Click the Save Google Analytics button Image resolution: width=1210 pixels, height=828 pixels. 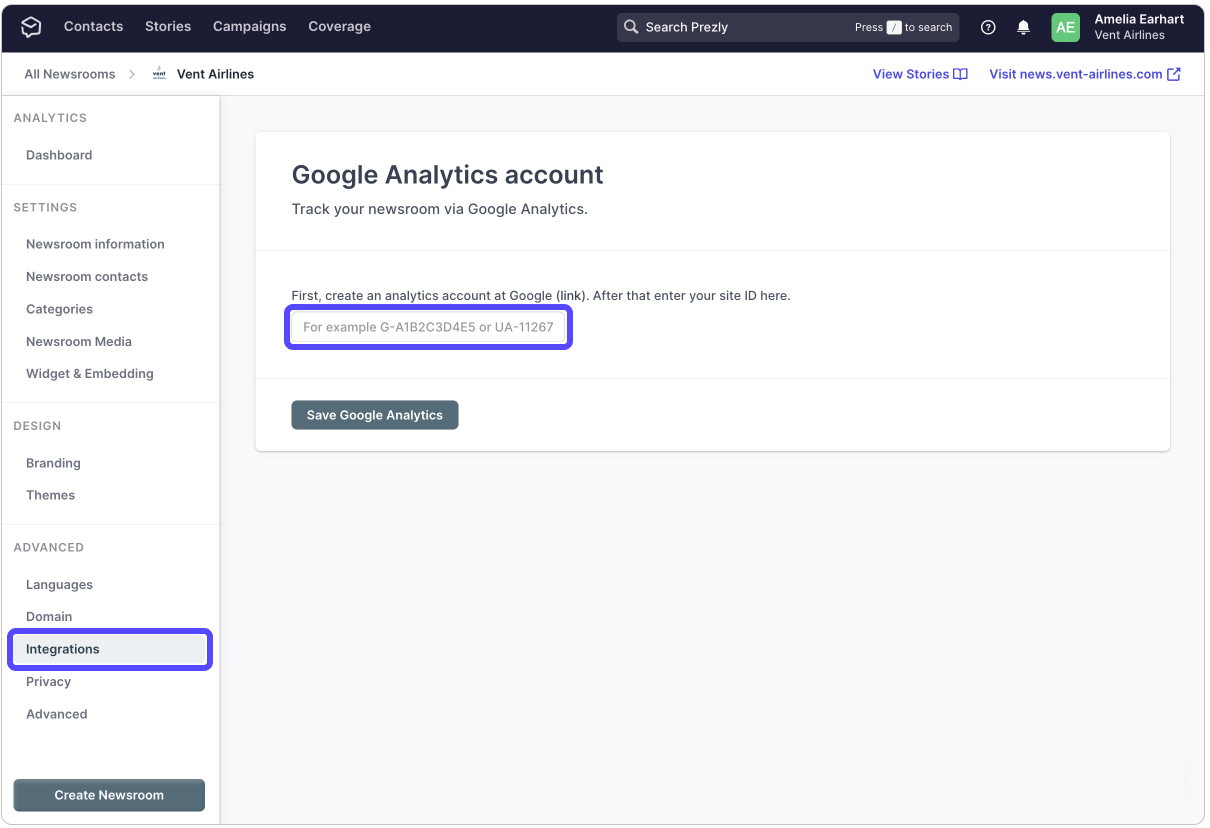(375, 415)
